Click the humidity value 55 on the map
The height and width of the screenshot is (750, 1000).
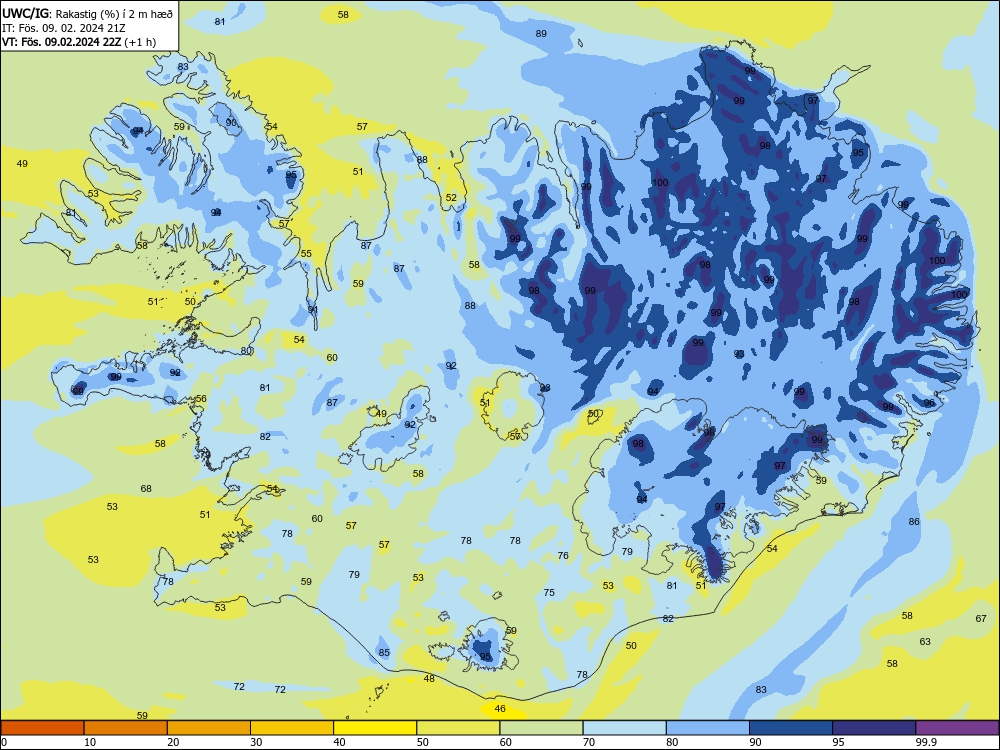click(306, 254)
